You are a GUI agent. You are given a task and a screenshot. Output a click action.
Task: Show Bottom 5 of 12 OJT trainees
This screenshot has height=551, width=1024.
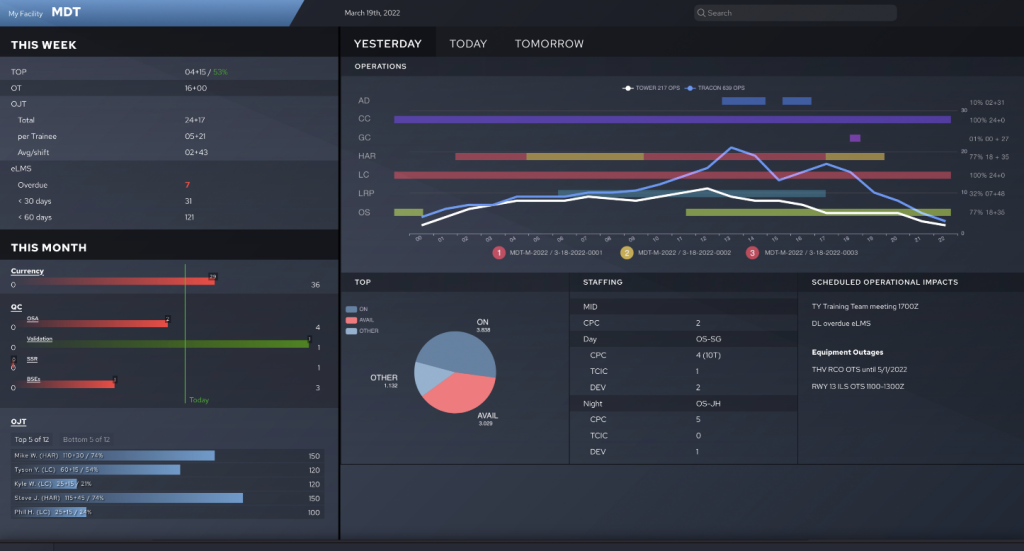coord(86,439)
